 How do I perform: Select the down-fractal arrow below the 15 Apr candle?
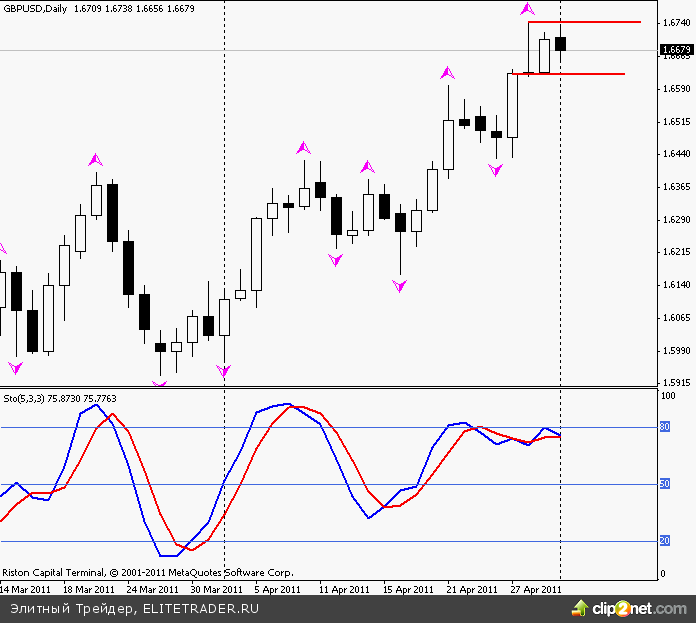coord(400,286)
